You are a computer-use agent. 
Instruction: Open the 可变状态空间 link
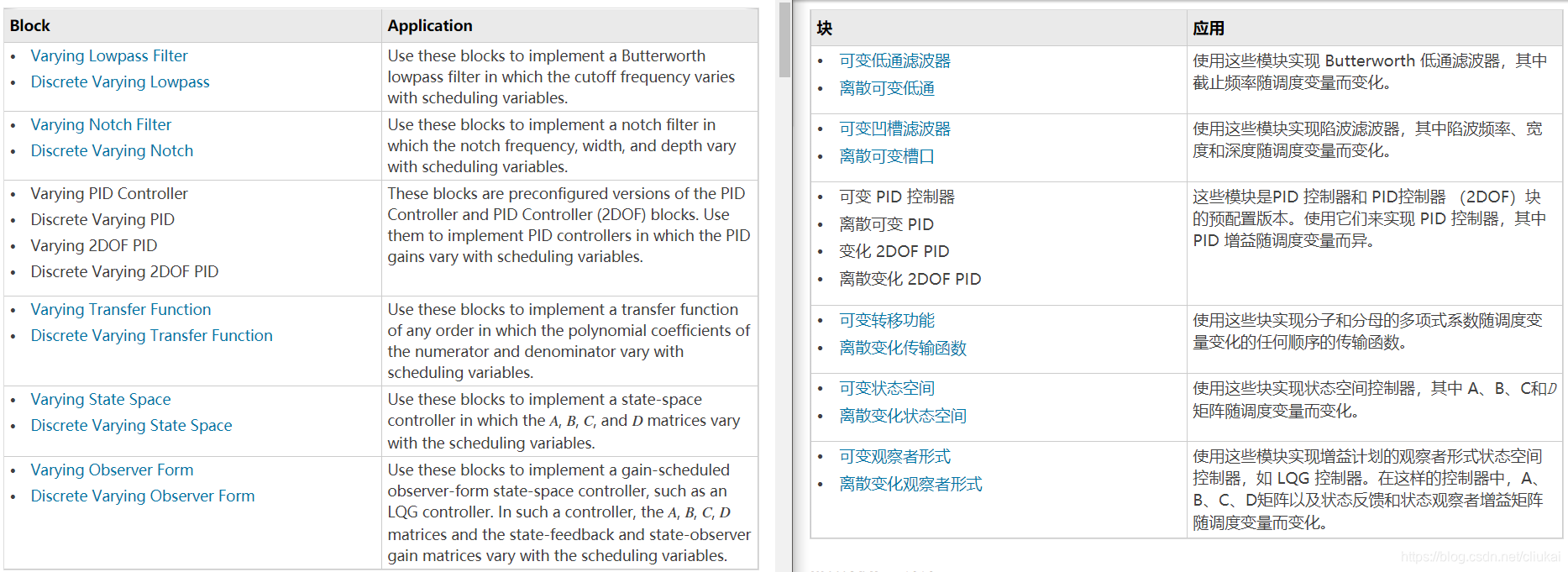coord(887,389)
